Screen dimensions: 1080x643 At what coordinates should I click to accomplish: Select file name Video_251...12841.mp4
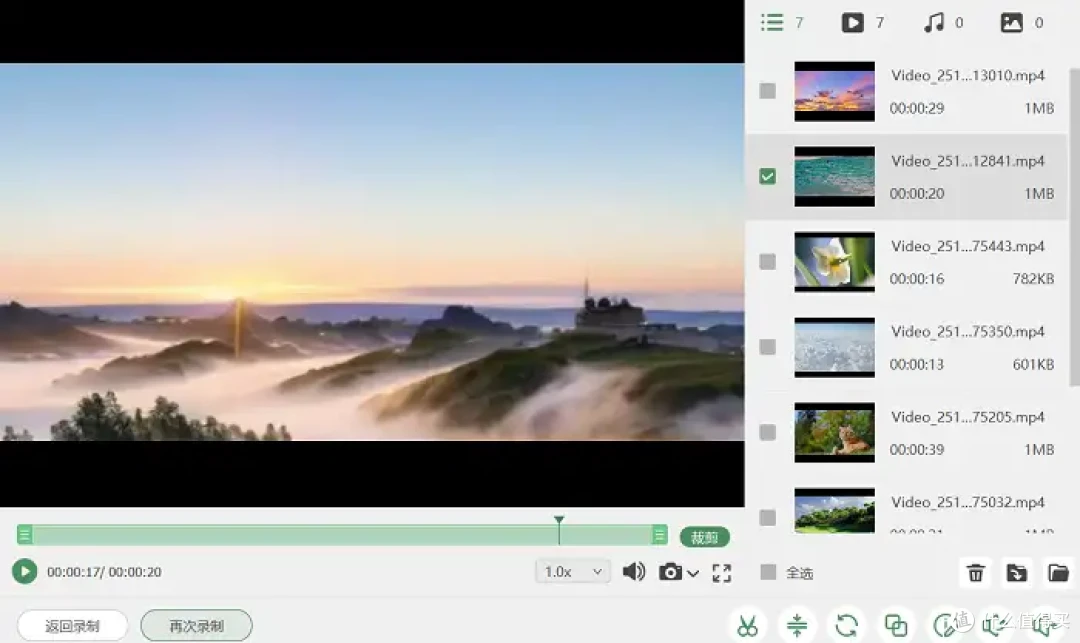[968, 160]
